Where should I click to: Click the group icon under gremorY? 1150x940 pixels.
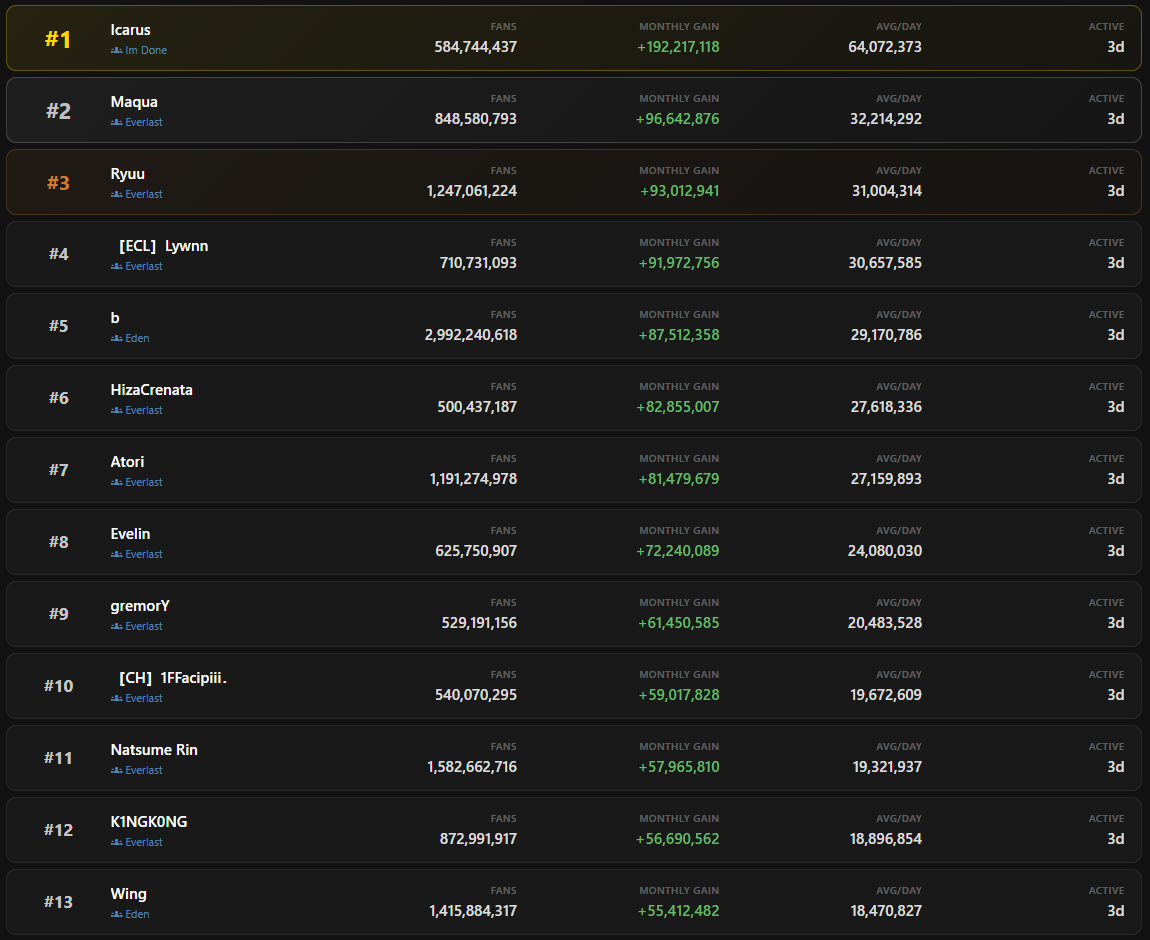(x=117, y=626)
